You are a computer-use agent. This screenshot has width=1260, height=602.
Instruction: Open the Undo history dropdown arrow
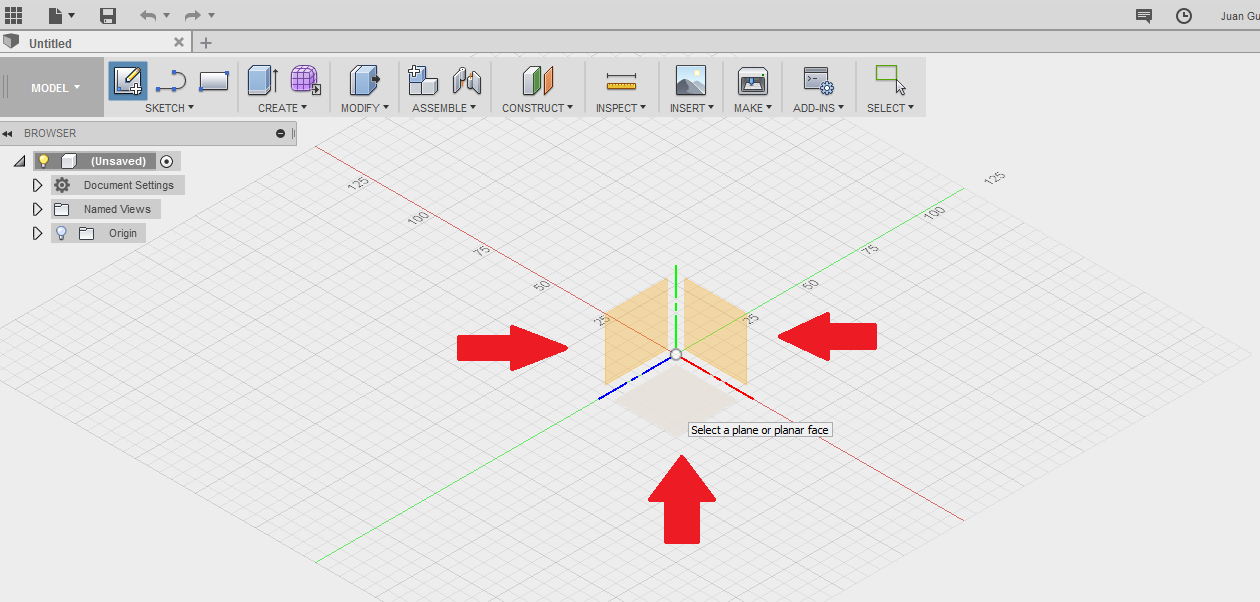coord(166,15)
